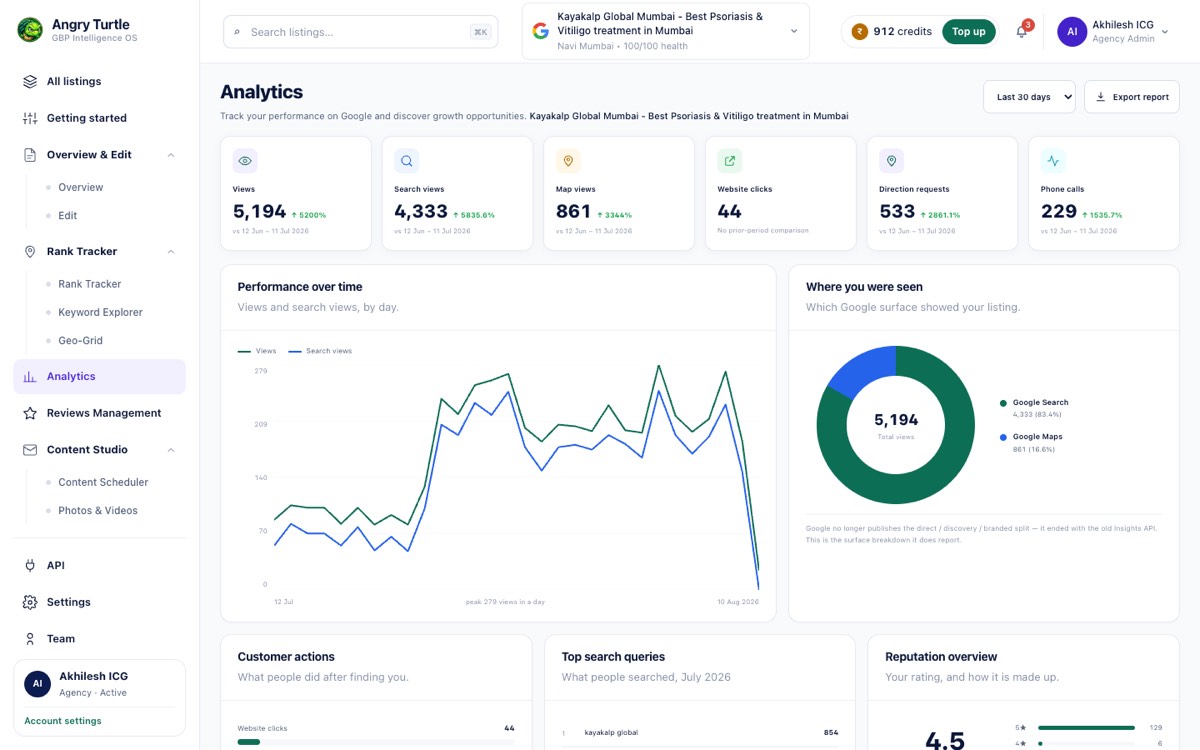Click the Top up button
The width and height of the screenshot is (1200, 750).
coord(968,32)
